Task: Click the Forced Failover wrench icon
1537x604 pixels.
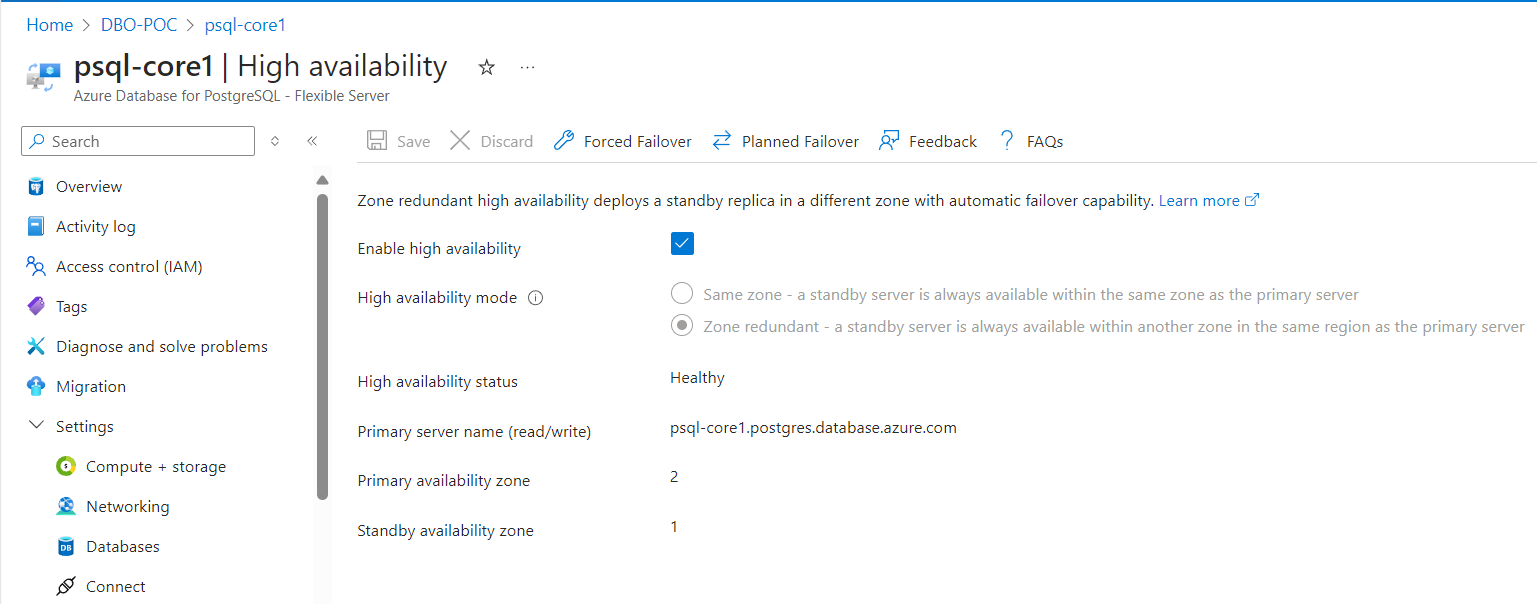Action: (564, 141)
